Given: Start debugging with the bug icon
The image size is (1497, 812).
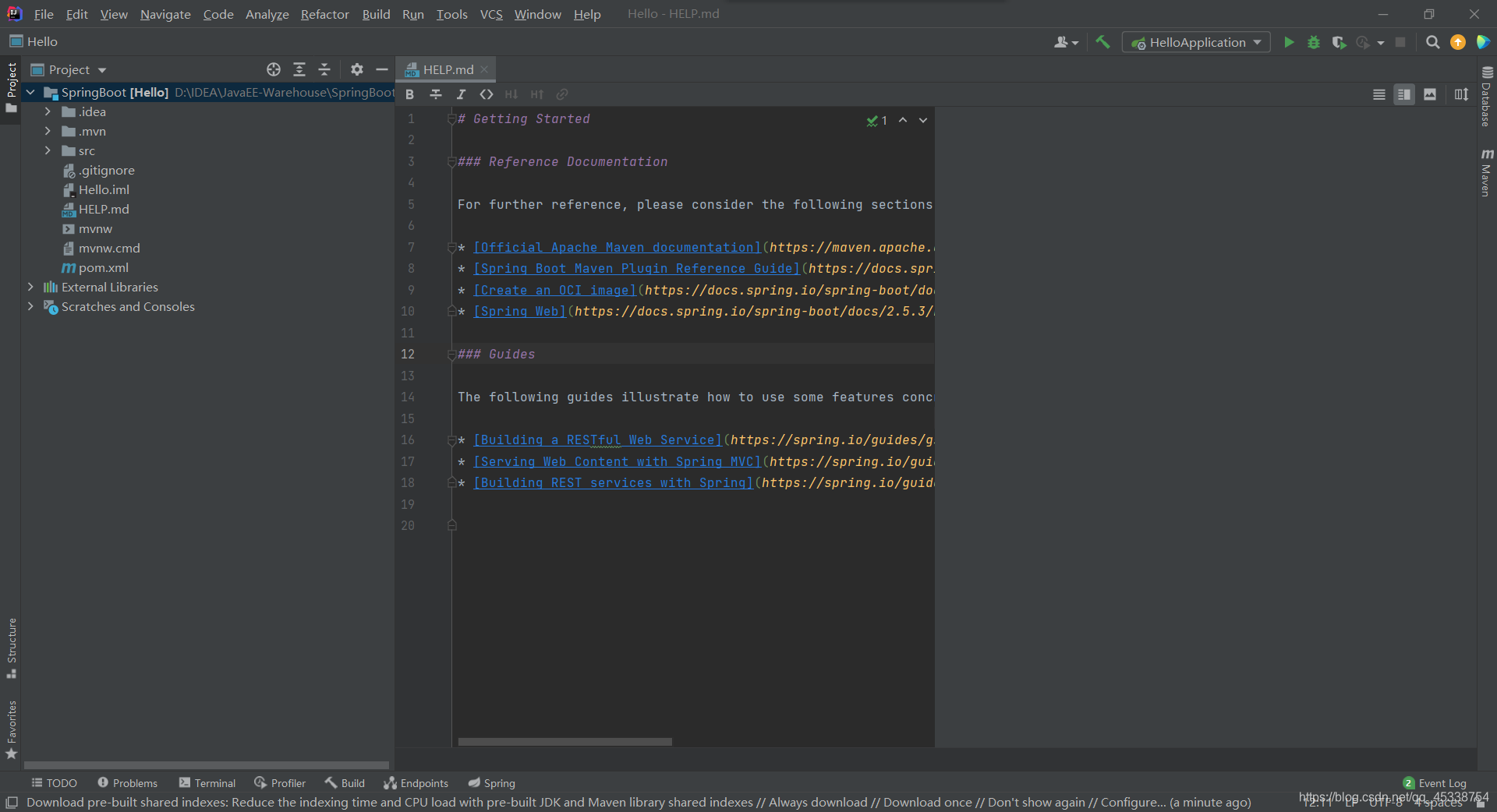Looking at the screenshot, I should [1314, 42].
